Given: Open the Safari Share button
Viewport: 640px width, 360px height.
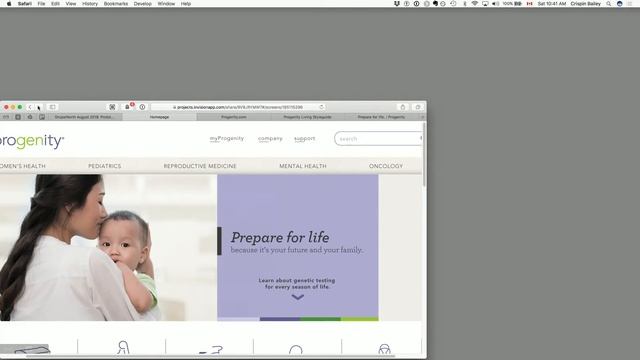Looking at the screenshot, I should tap(403, 107).
